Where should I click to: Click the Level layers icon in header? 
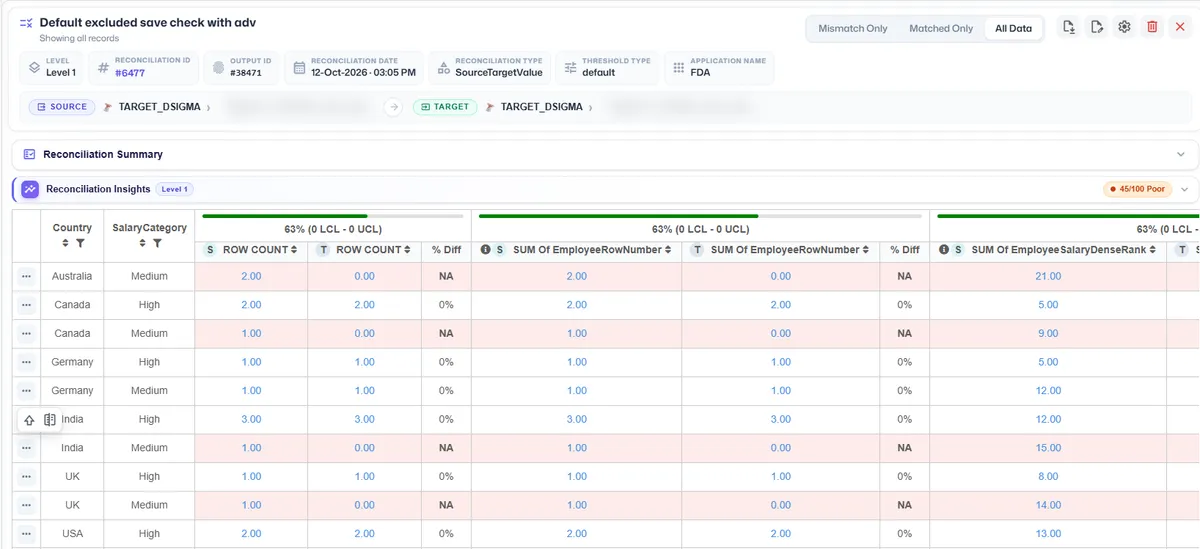pos(34,67)
